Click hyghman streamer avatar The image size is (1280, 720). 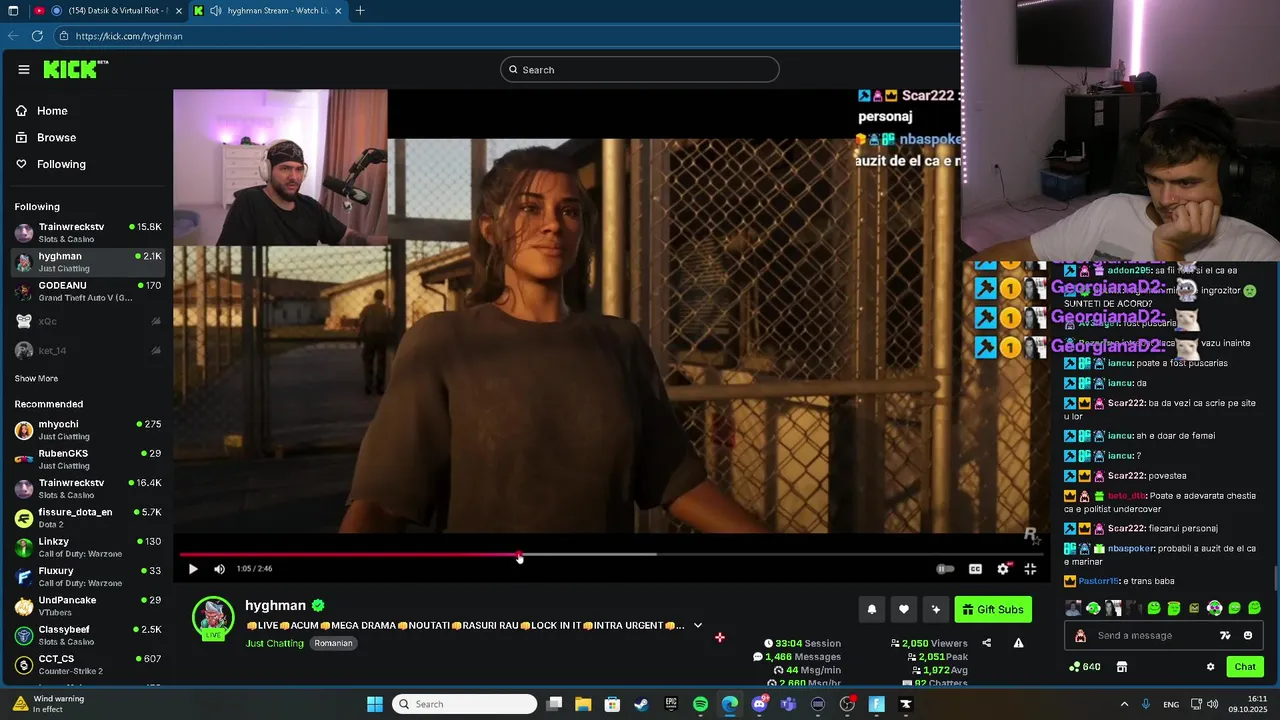coord(213,617)
